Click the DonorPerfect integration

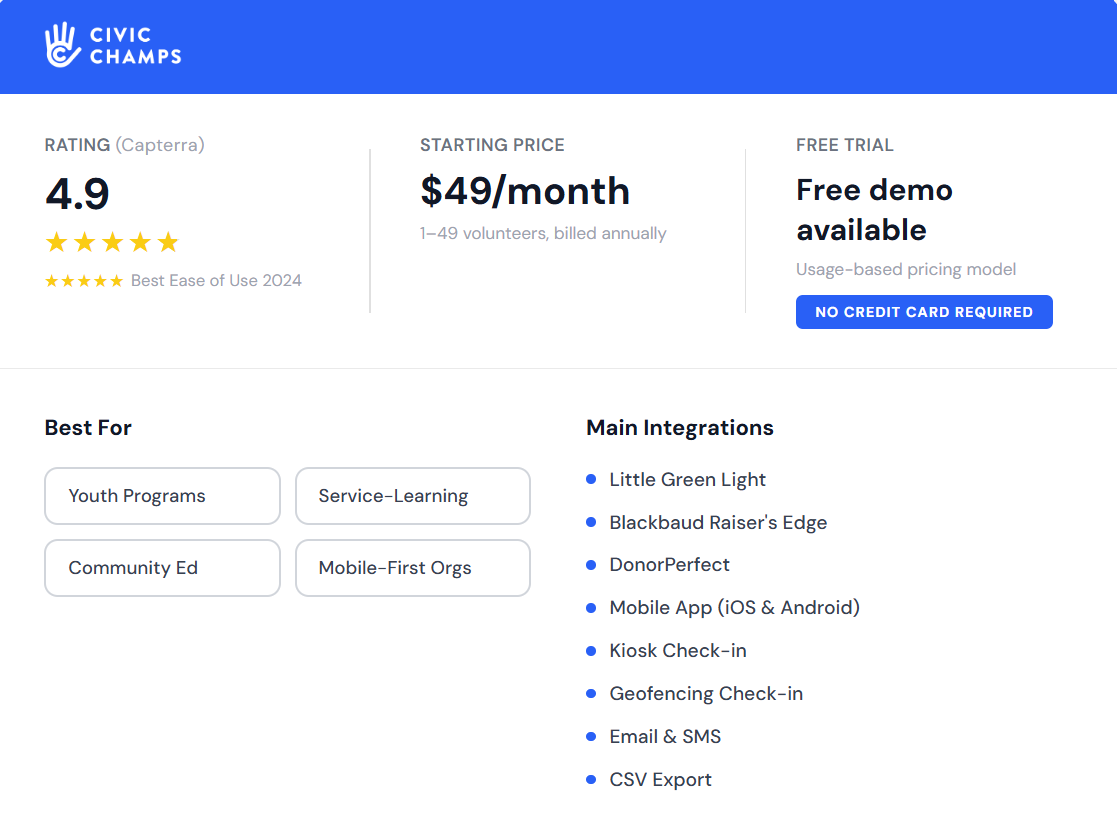coord(669,565)
